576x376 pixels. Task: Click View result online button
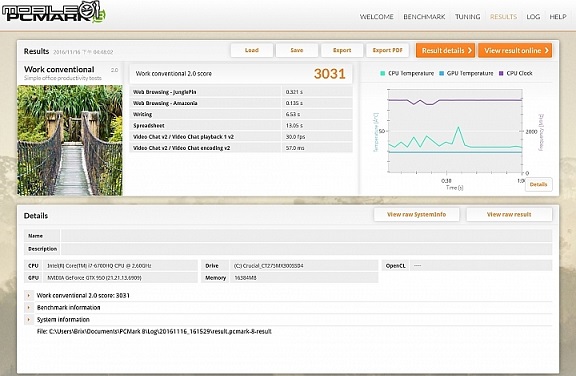point(515,50)
